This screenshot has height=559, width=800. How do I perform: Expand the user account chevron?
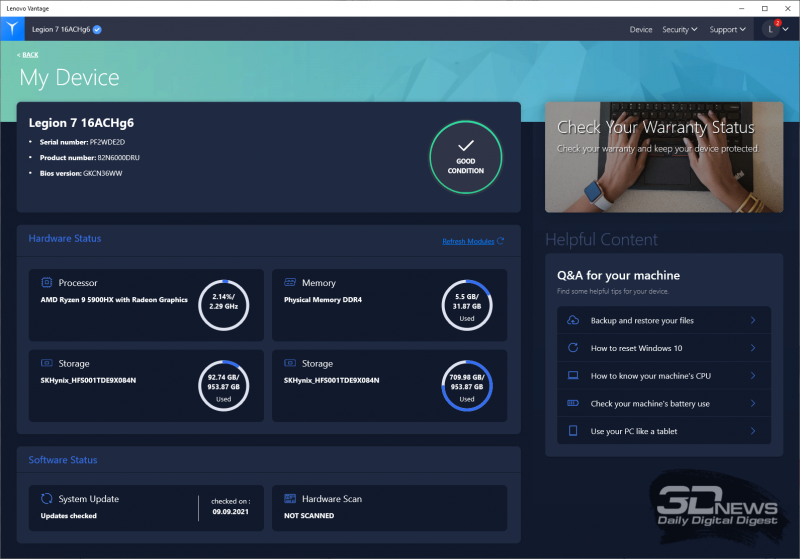click(786, 29)
